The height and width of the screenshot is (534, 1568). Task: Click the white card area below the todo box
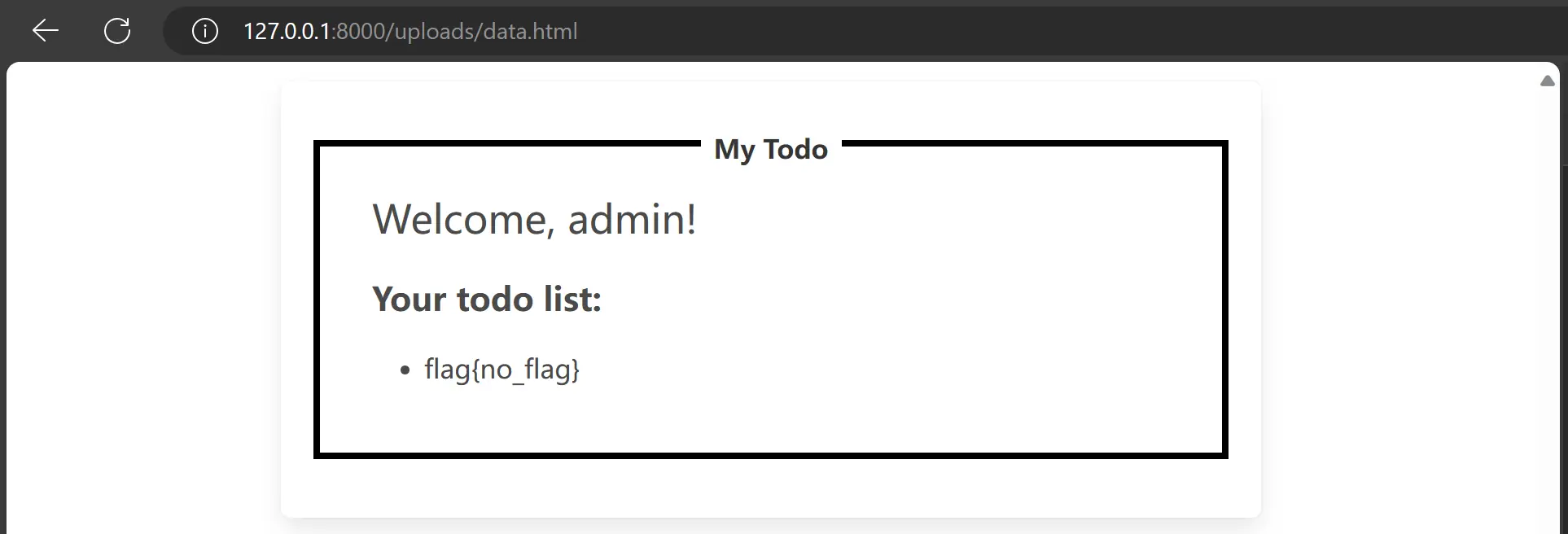point(770,488)
